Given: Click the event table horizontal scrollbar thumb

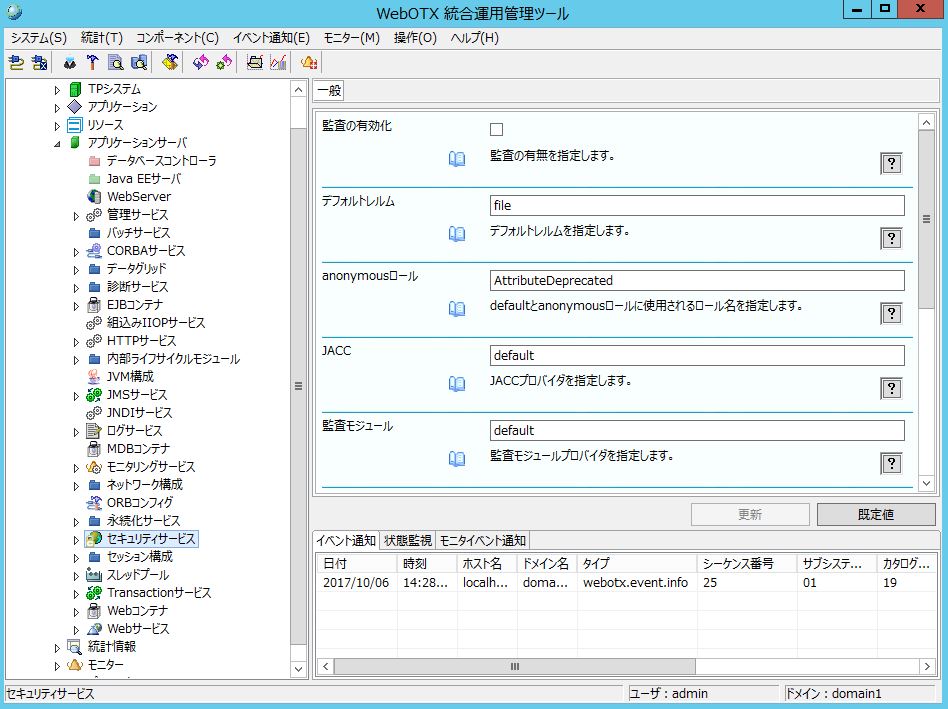Looking at the screenshot, I should [514, 666].
